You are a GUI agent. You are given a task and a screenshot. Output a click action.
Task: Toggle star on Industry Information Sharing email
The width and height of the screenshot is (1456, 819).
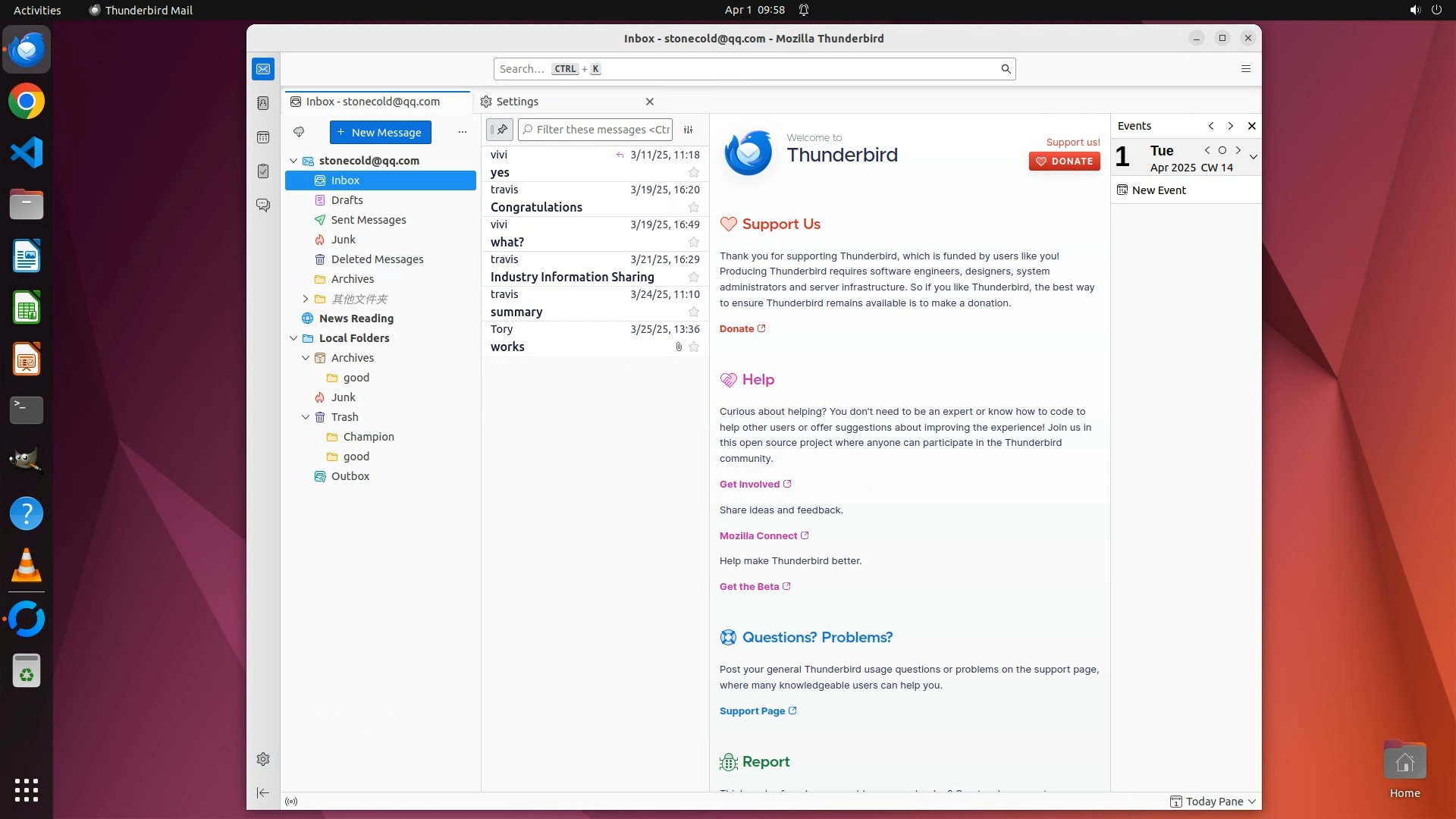(693, 278)
